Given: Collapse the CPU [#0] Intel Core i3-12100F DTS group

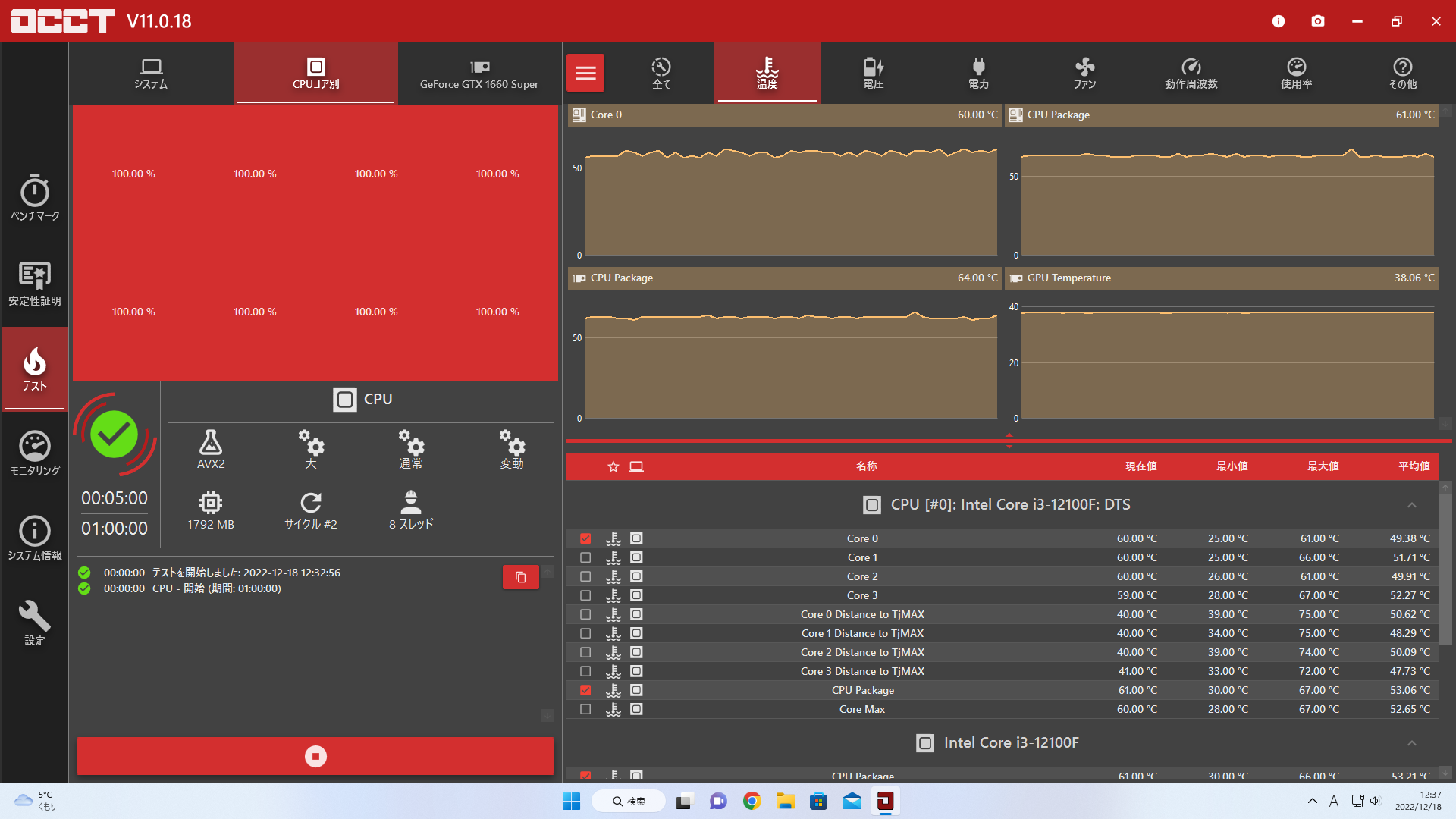Looking at the screenshot, I should [x=1412, y=505].
